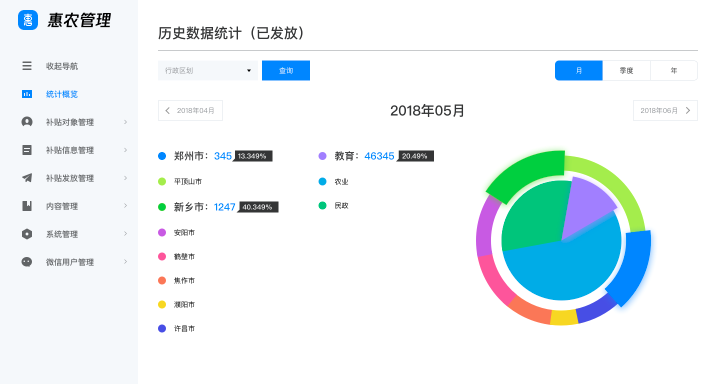
Task: Go to previous month 2018年04月
Action: 190,111
